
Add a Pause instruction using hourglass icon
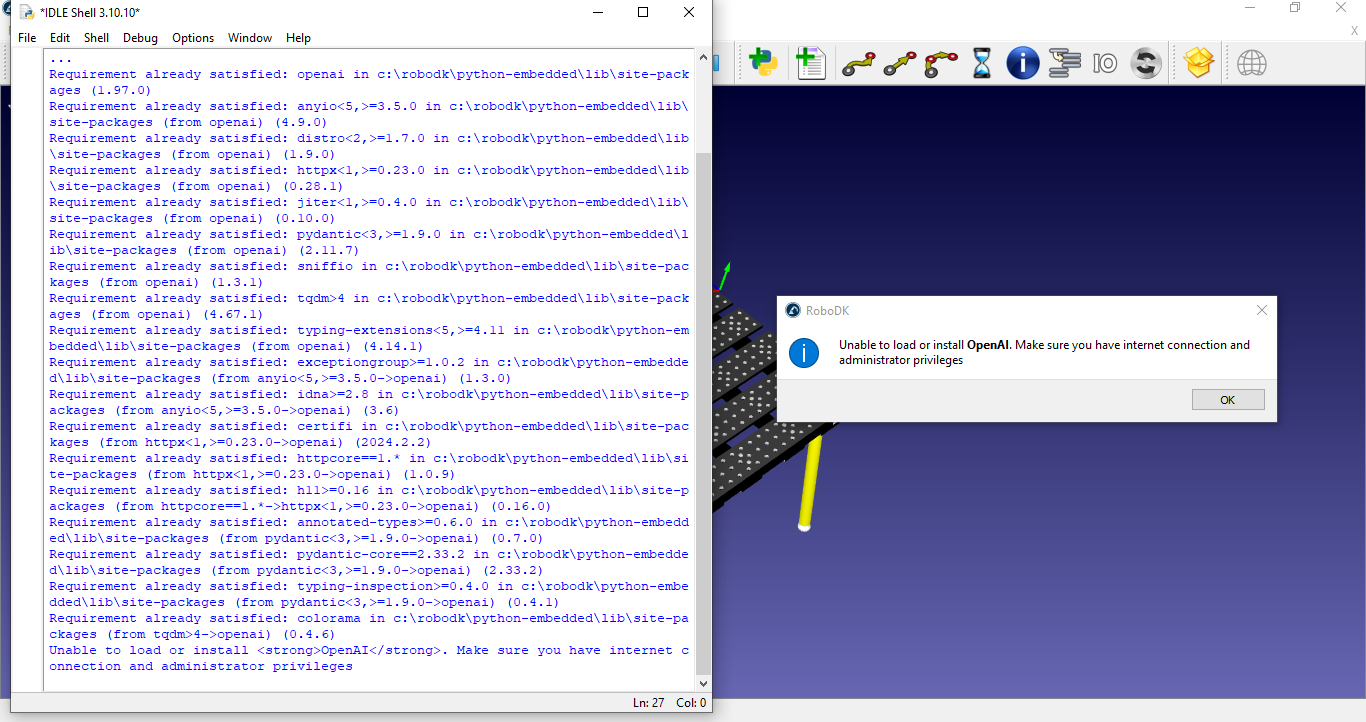tap(982, 64)
